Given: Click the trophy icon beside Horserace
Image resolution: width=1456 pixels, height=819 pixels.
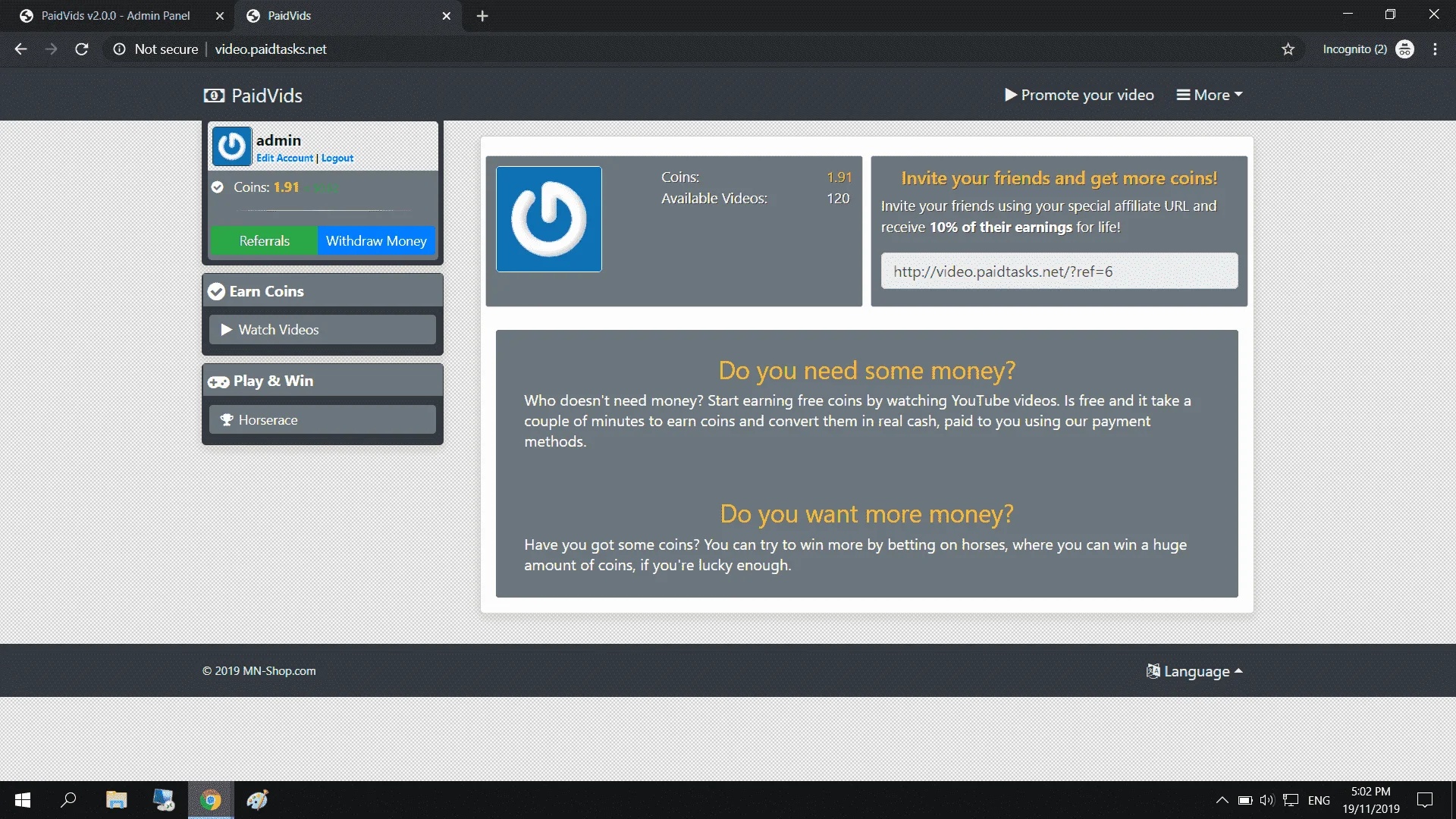Looking at the screenshot, I should tap(227, 420).
